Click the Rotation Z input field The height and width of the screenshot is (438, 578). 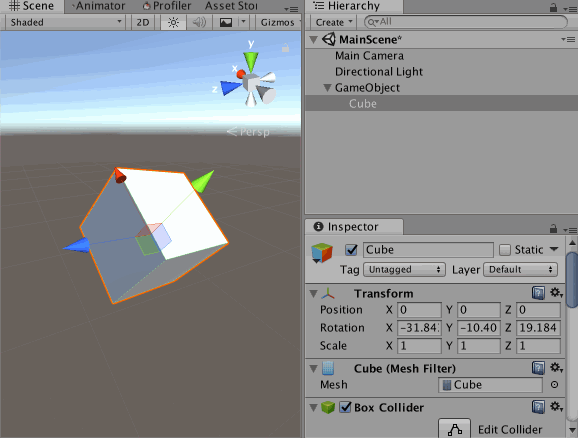(538, 327)
